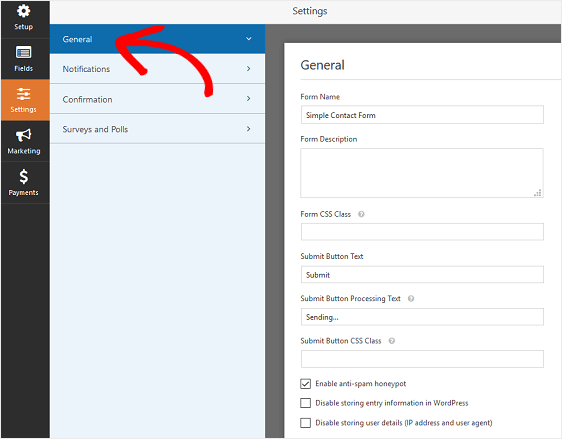Check Disable storing entry information in WordPress
Screen dimensions: 562x439
pyautogui.click(x=305, y=403)
